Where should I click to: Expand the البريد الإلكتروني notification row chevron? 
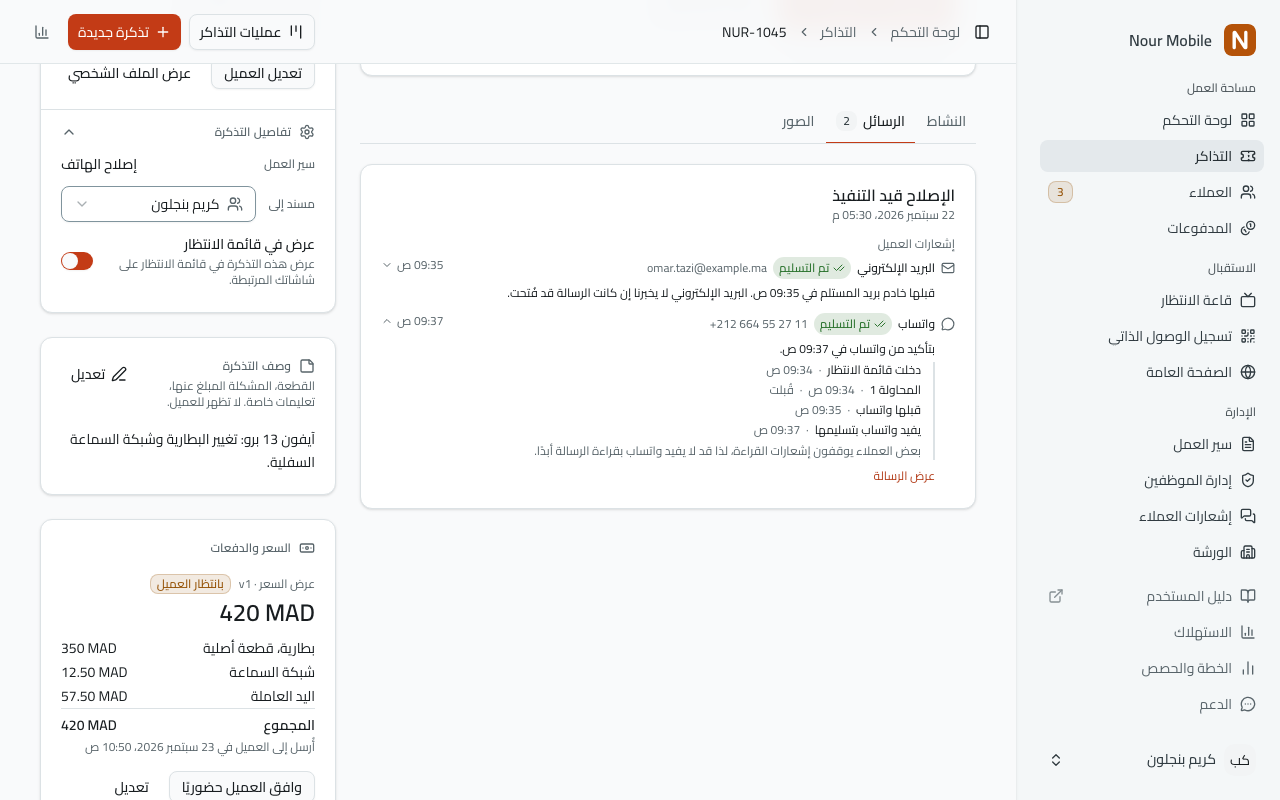point(387,265)
